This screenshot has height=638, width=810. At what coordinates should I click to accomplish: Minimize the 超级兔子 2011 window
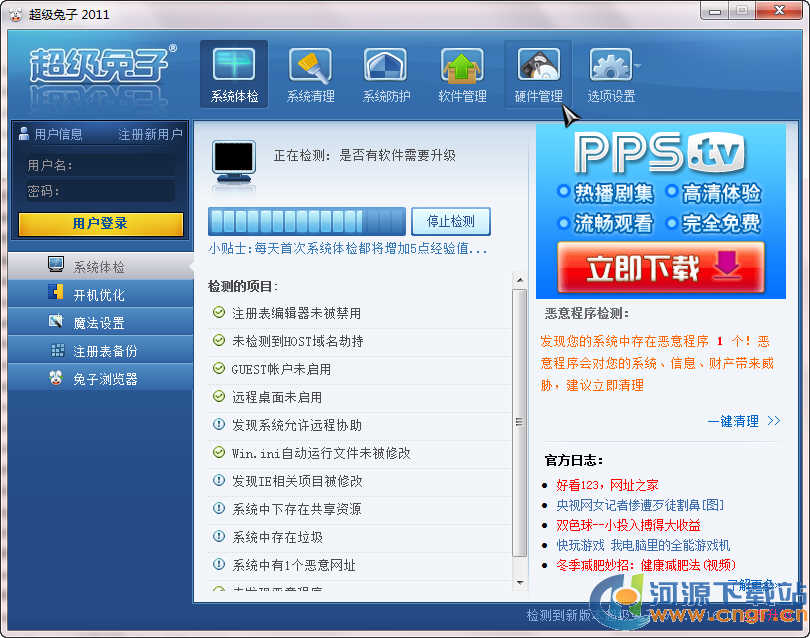click(715, 11)
